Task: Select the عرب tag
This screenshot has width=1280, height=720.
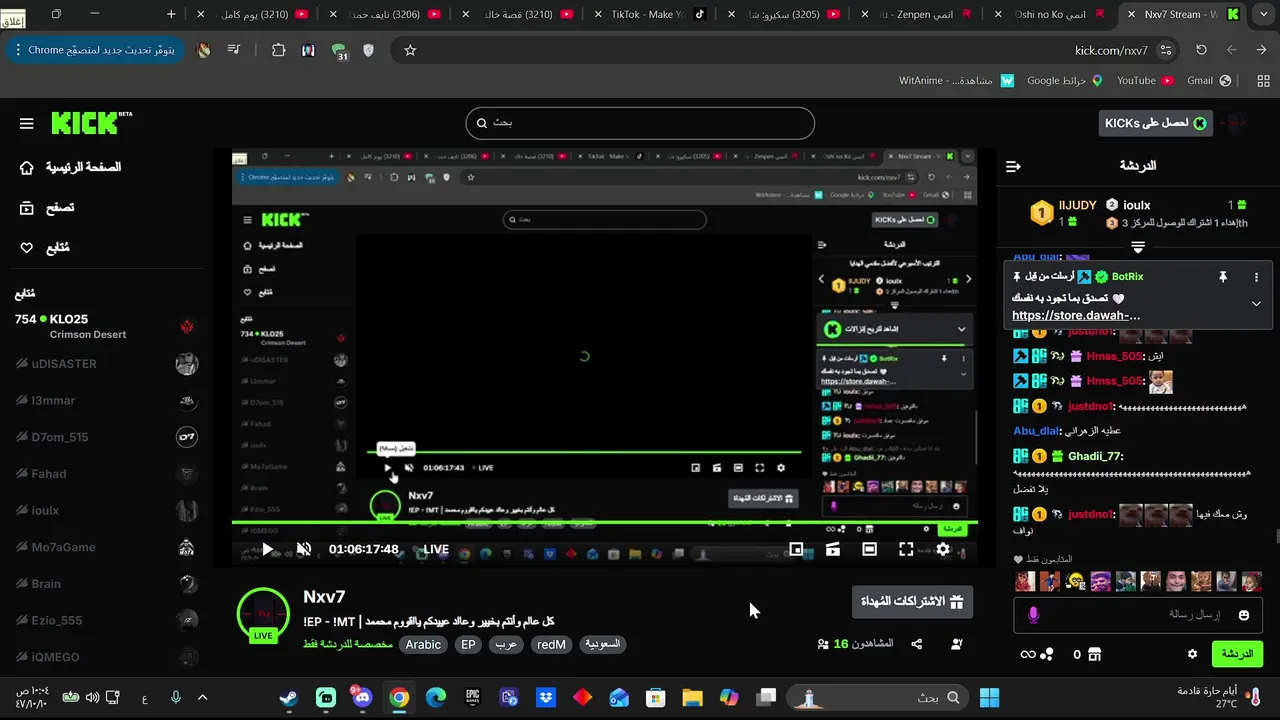Action: point(507,645)
